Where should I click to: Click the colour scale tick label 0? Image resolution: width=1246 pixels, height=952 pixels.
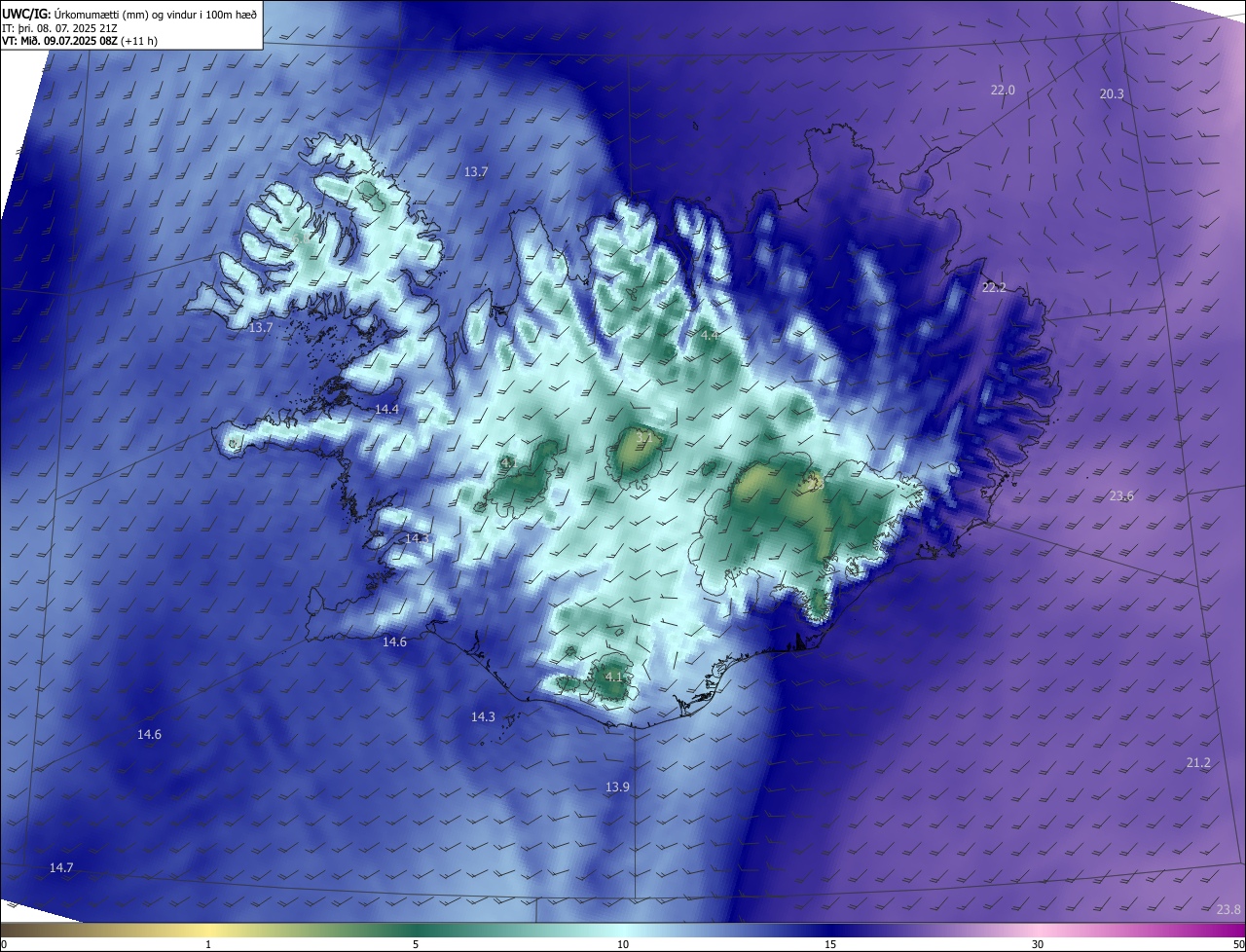pos(4,944)
